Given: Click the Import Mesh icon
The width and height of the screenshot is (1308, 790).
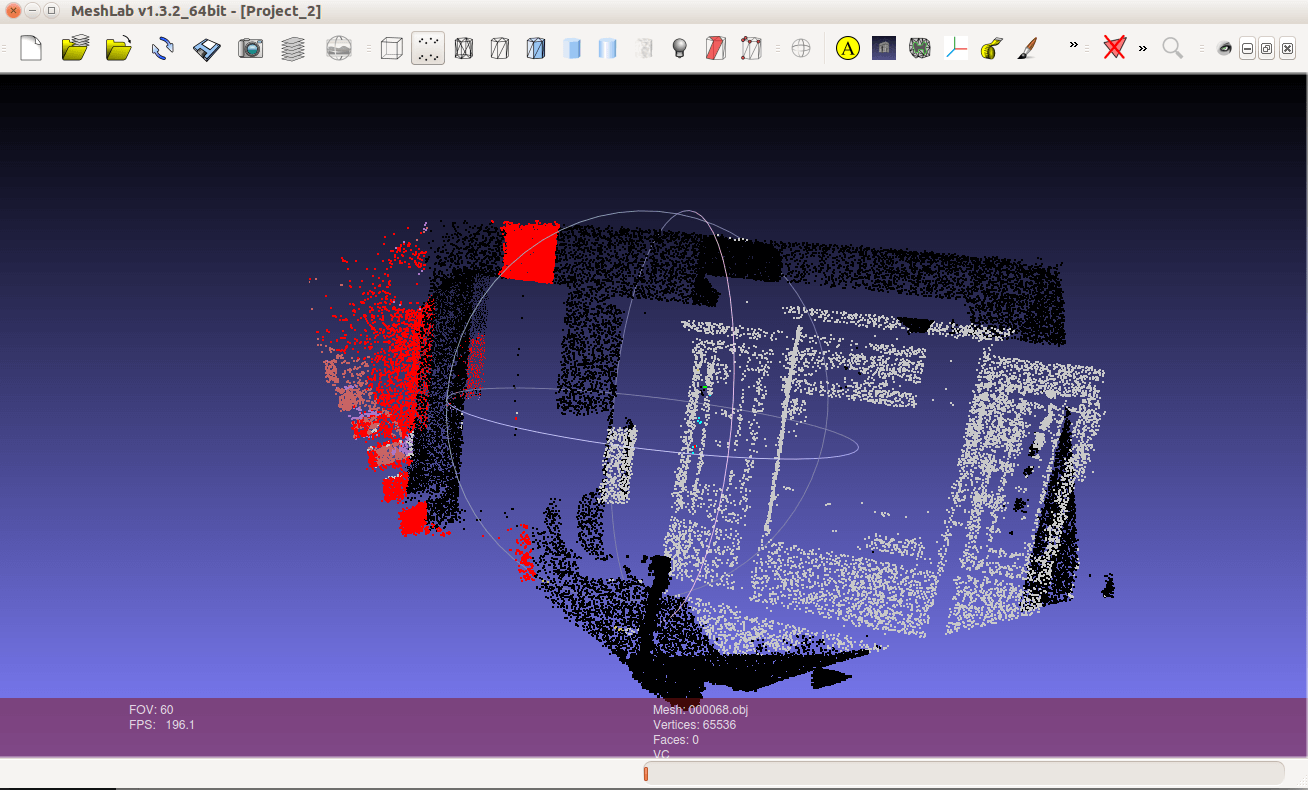Looking at the screenshot, I should (x=119, y=48).
